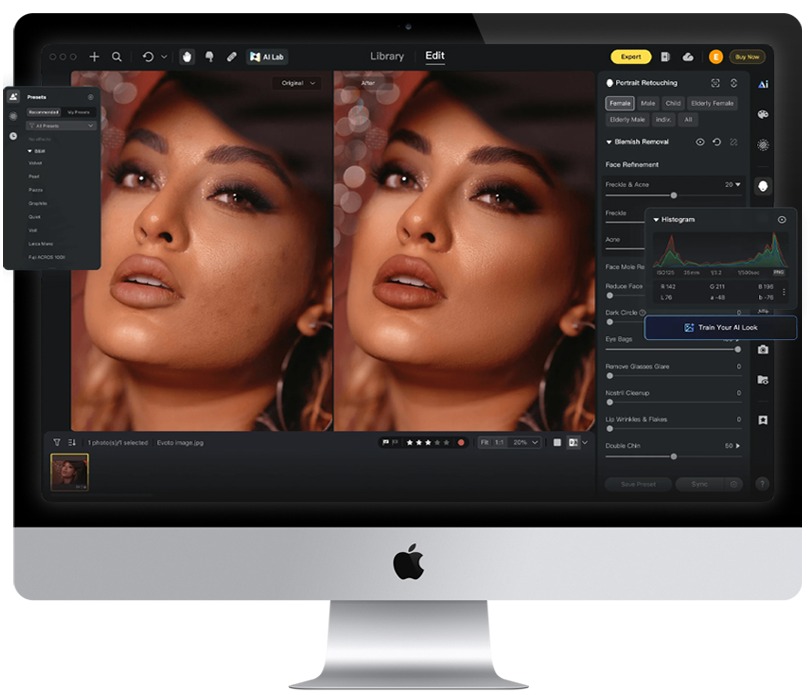
Task: Open the color palette panel
Action: coord(763,115)
